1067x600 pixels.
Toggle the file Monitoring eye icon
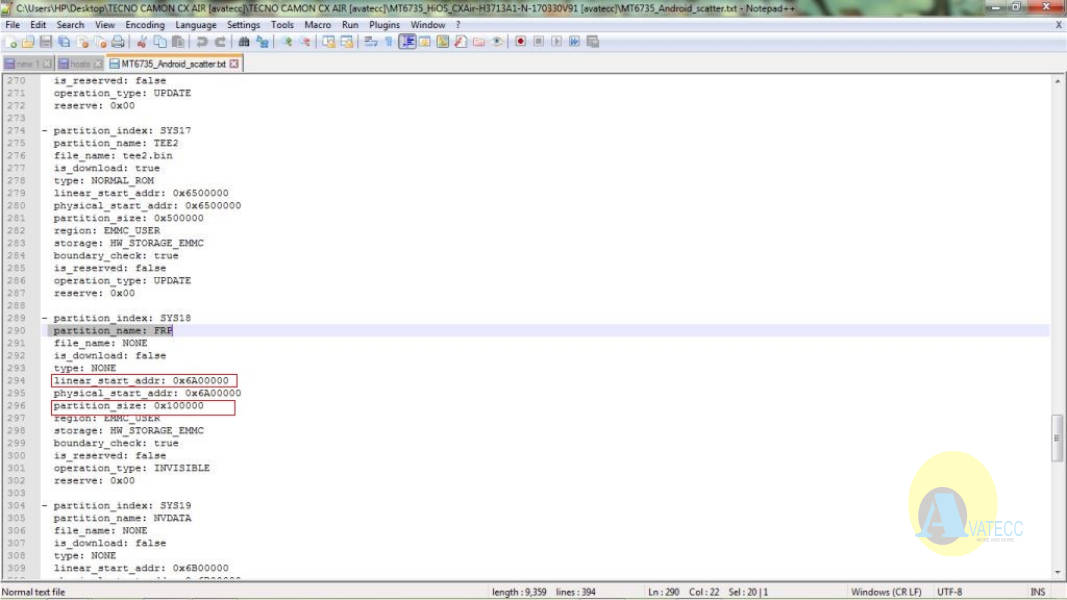(x=497, y=42)
